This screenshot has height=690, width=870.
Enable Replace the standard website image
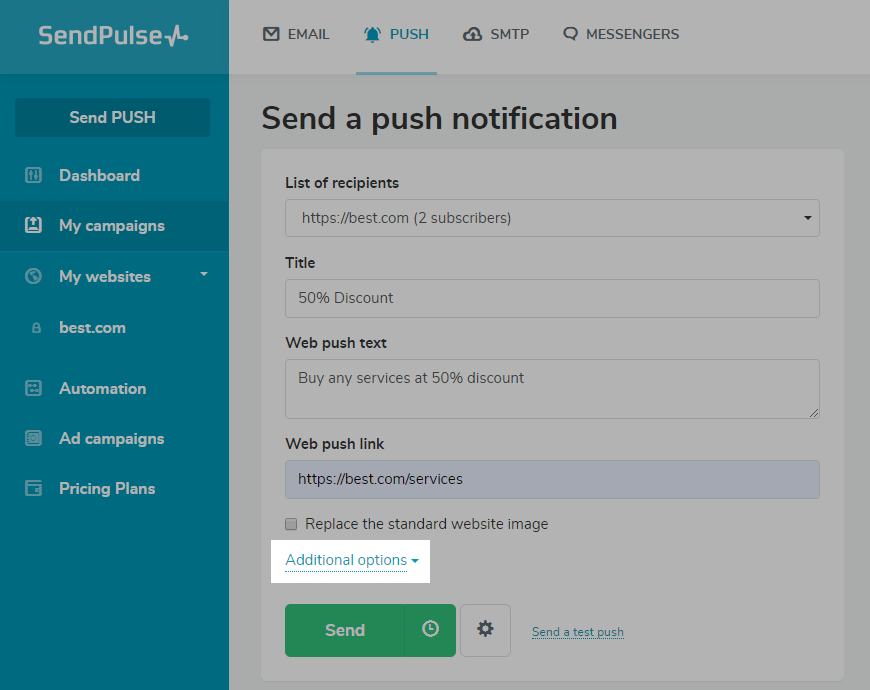[x=291, y=524]
